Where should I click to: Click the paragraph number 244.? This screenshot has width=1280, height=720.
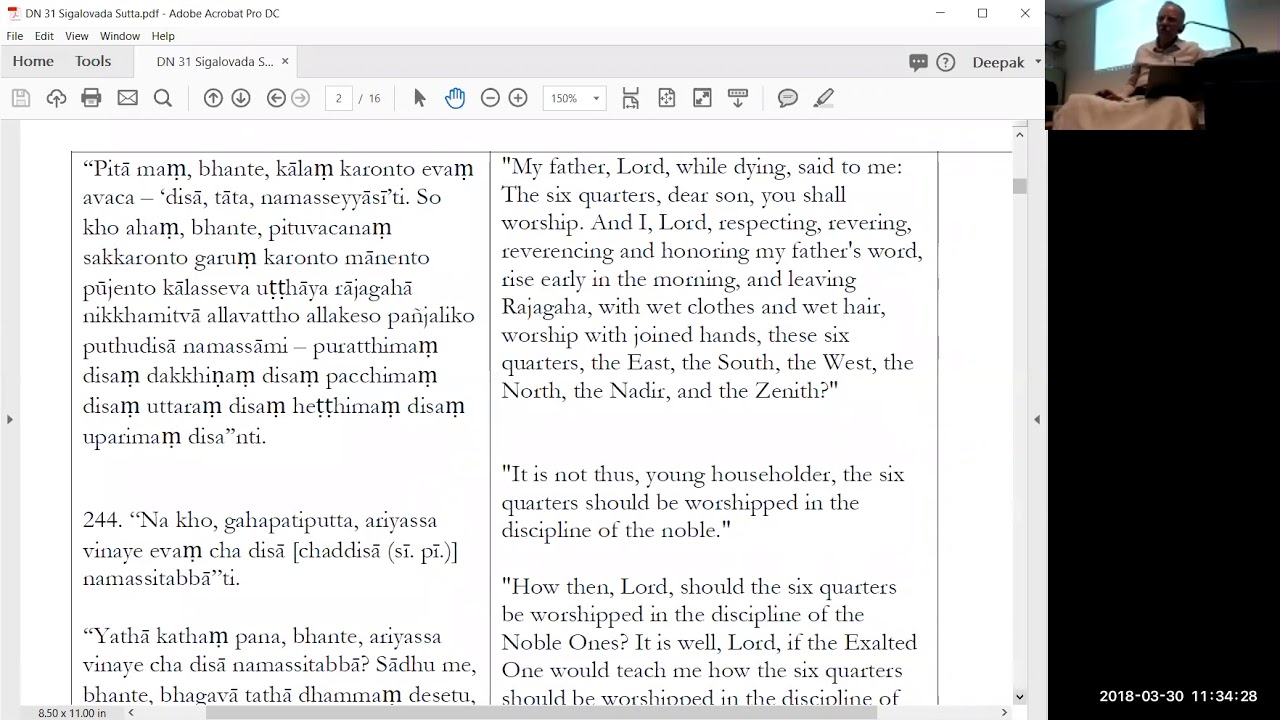pyautogui.click(x=103, y=521)
